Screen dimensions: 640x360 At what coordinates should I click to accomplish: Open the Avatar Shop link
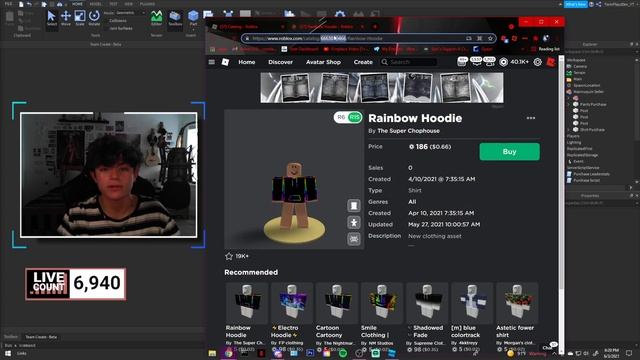323,62
